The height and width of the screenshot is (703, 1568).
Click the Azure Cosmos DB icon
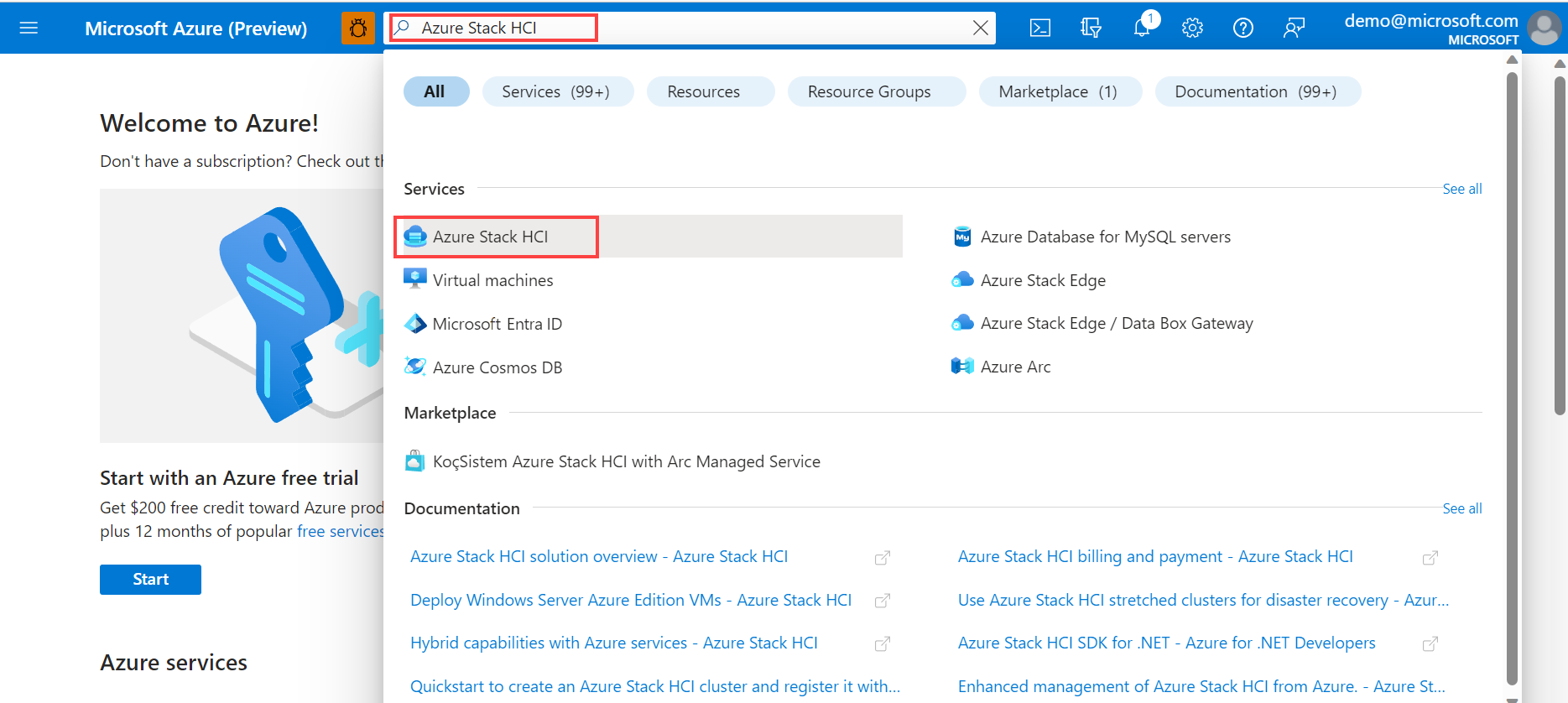tap(415, 367)
